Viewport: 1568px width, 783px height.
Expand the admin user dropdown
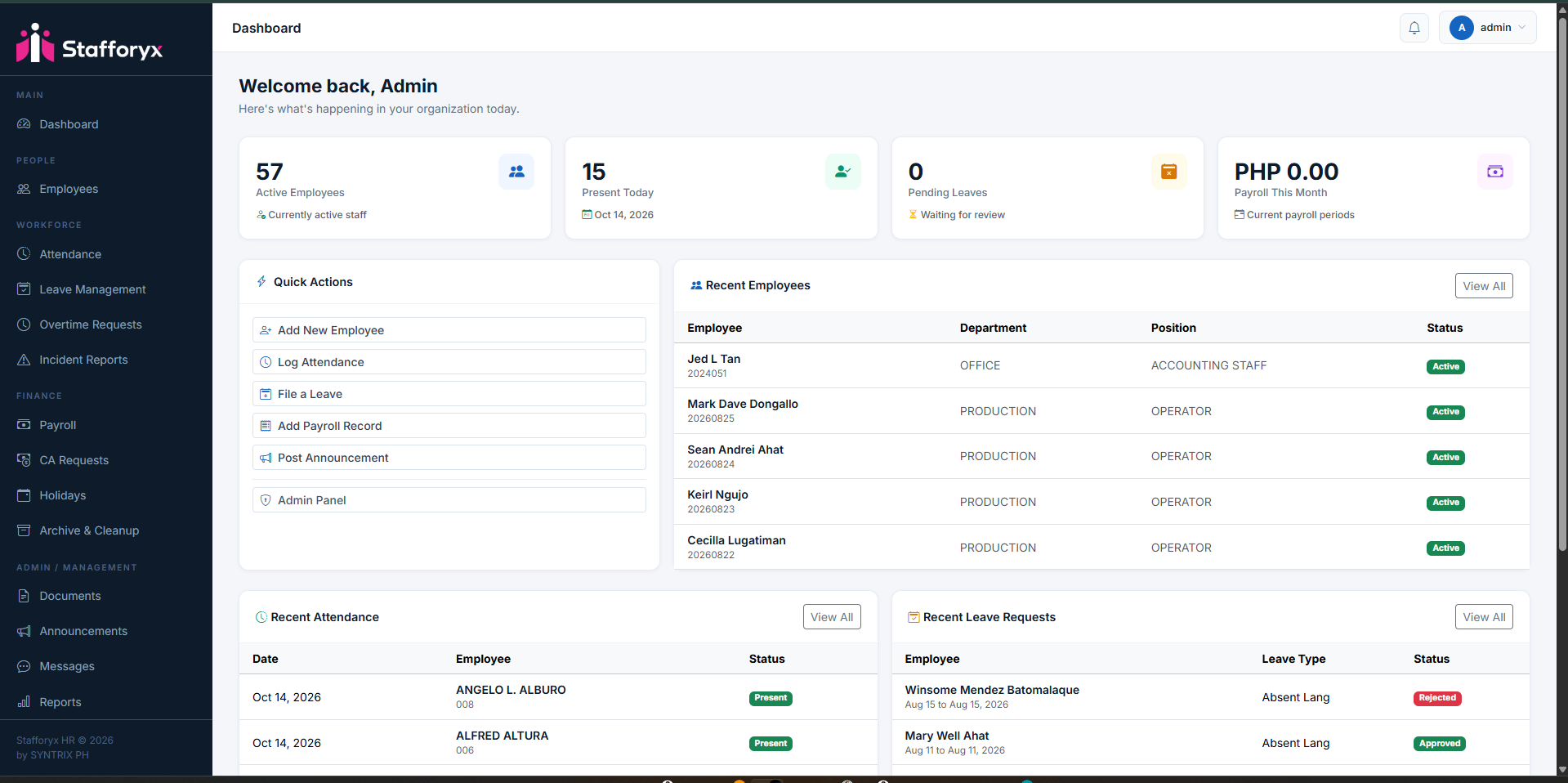coord(1487,28)
